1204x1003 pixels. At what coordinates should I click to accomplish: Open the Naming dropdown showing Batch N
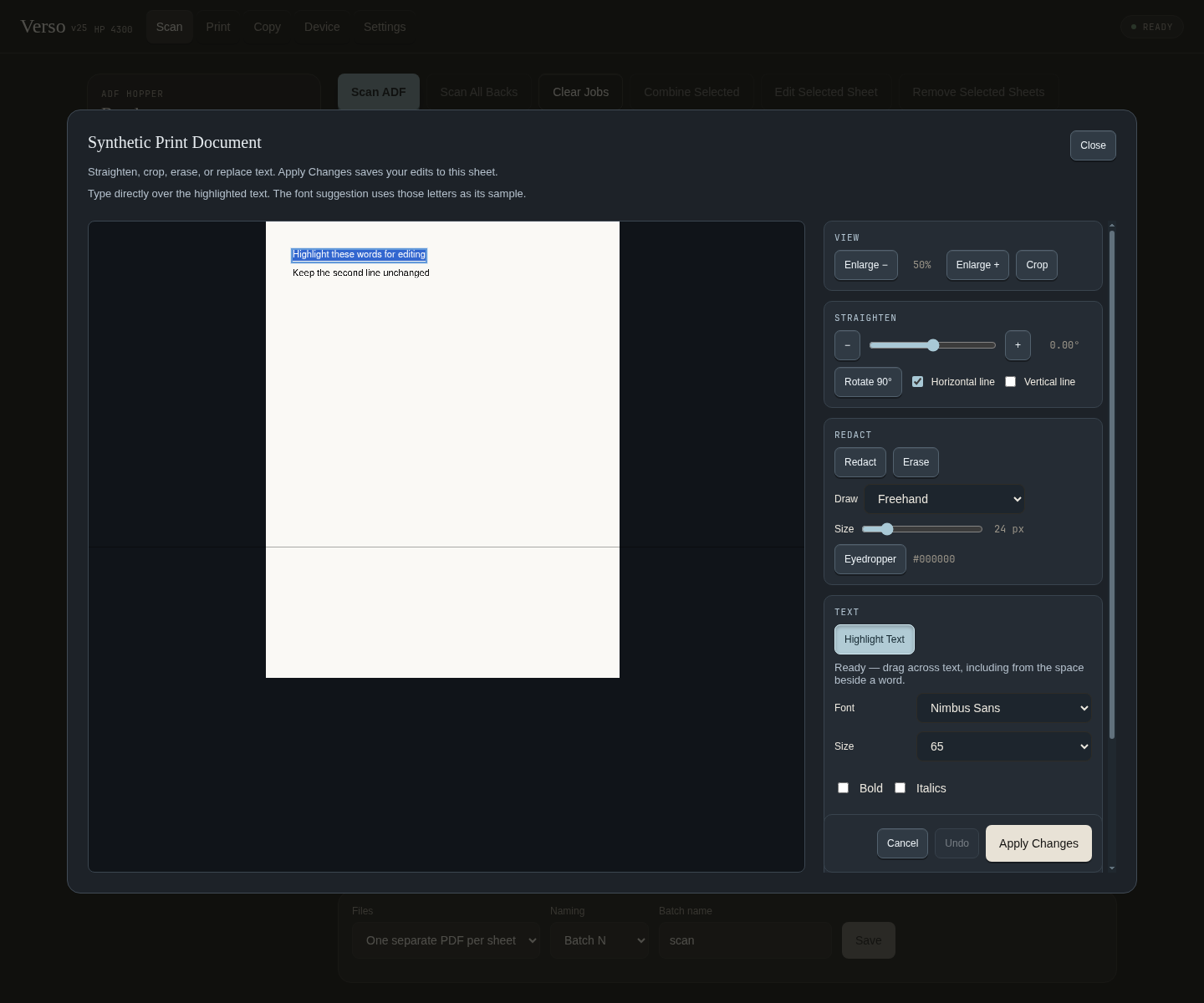(599, 940)
